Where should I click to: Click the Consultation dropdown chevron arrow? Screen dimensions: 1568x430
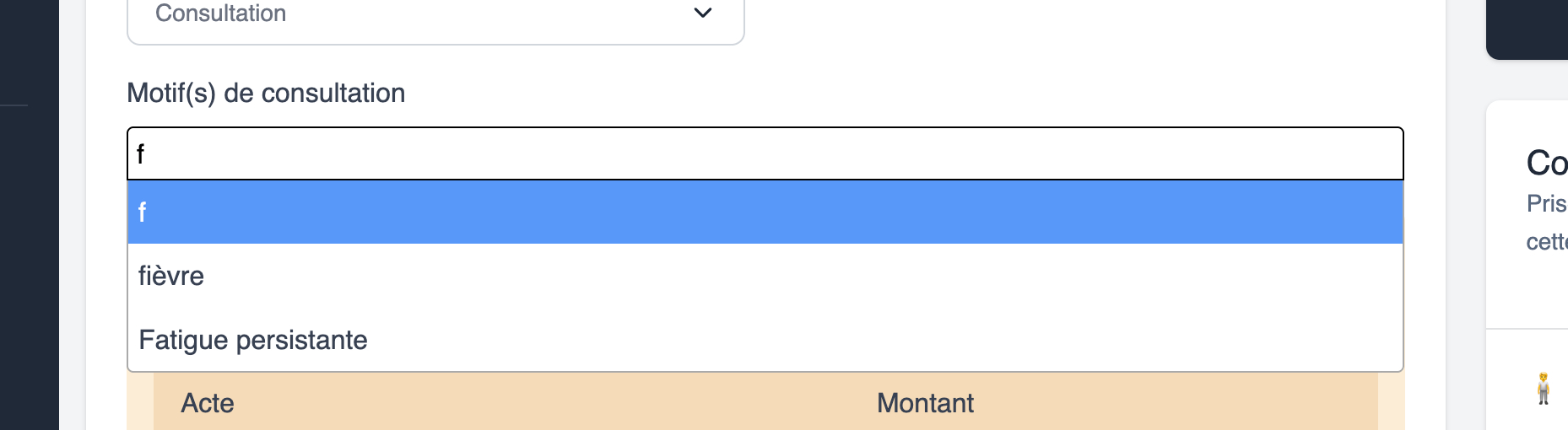(702, 13)
